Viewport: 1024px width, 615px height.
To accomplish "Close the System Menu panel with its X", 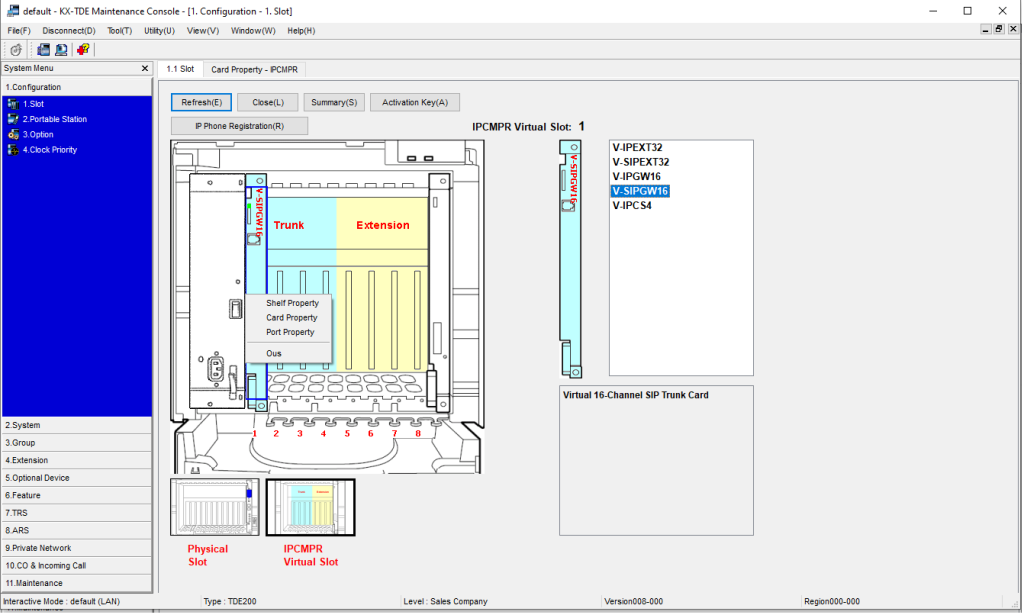I will 145,68.
